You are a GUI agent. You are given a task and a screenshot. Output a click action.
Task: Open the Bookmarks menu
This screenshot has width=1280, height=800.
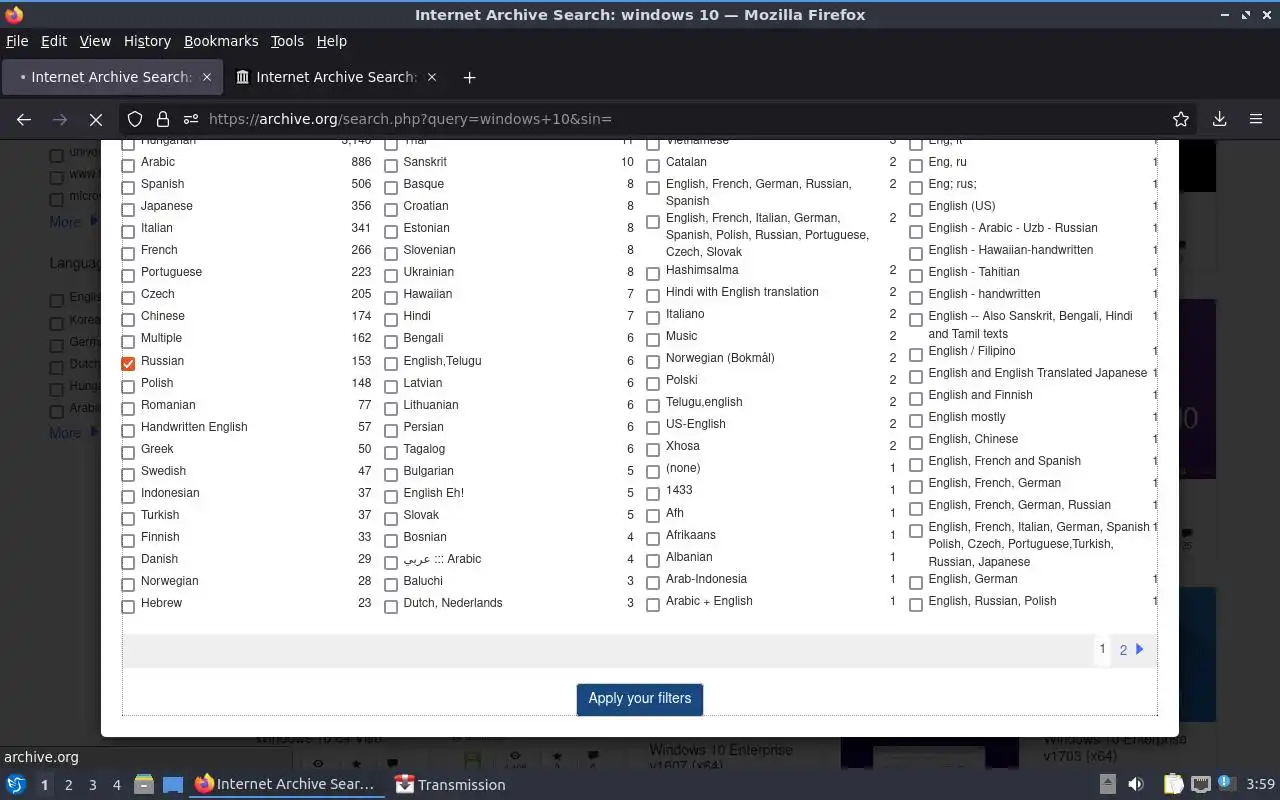(221, 41)
